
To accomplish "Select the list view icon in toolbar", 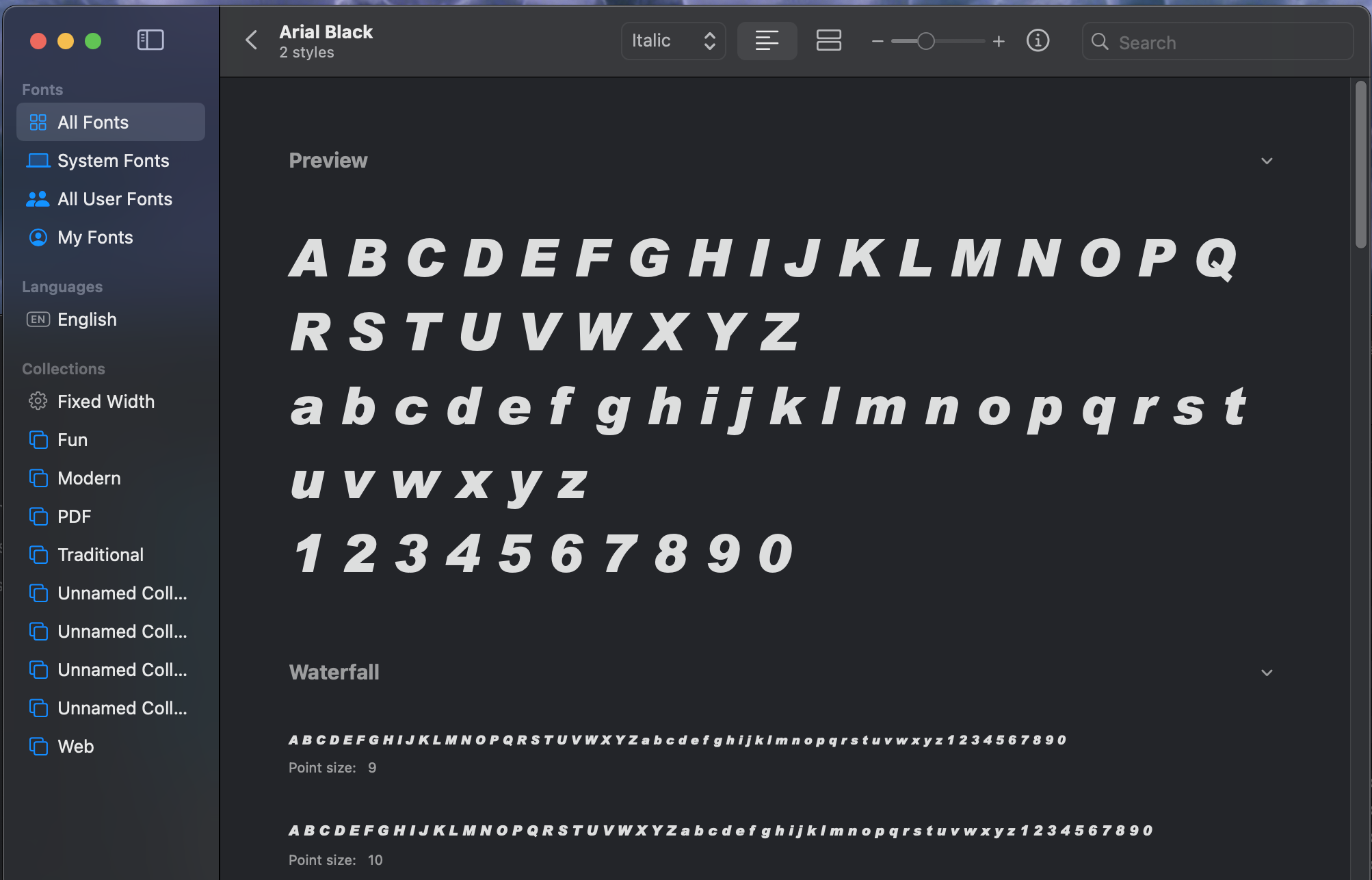I will point(766,40).
